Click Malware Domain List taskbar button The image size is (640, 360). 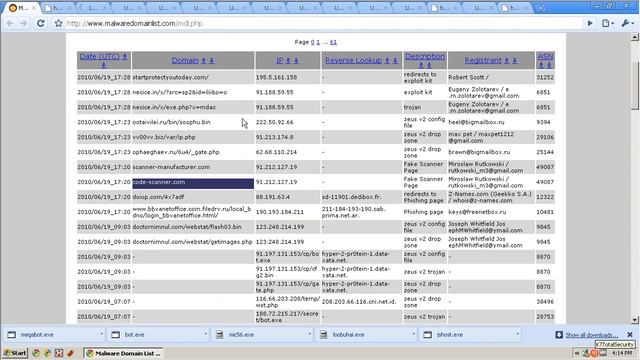click(124, 353)
